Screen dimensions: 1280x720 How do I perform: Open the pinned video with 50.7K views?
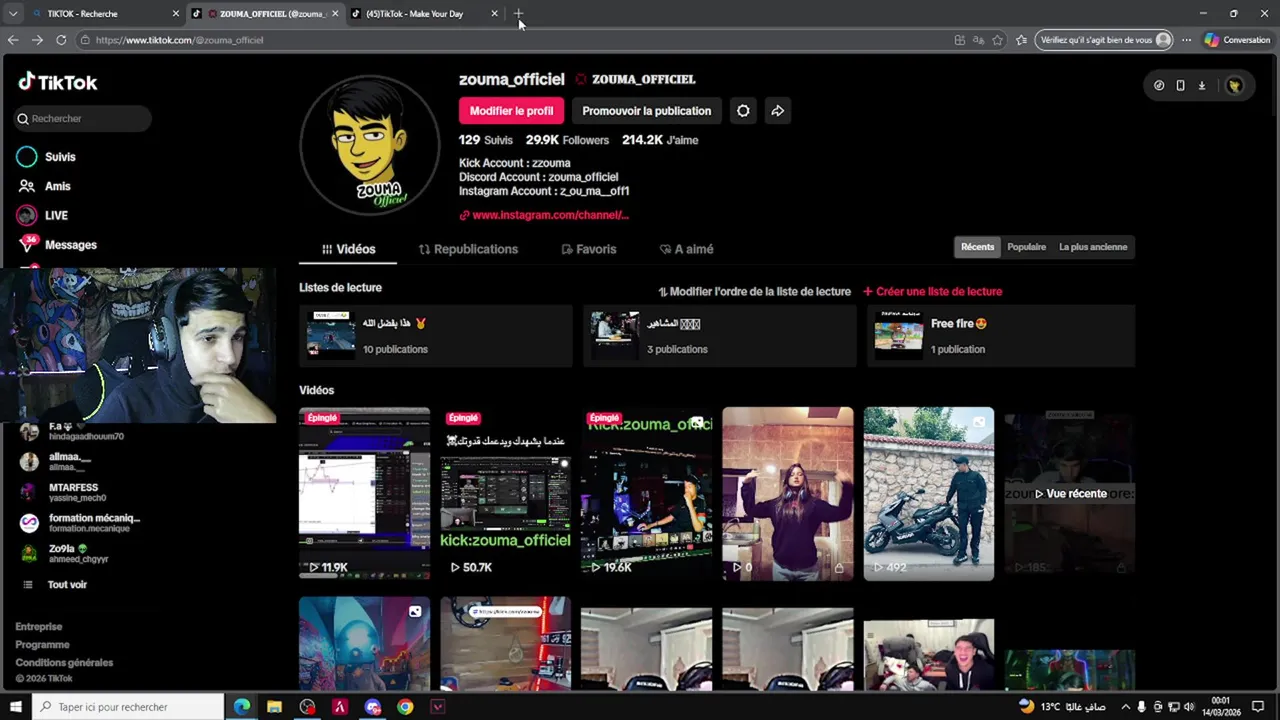click(505, 493)
